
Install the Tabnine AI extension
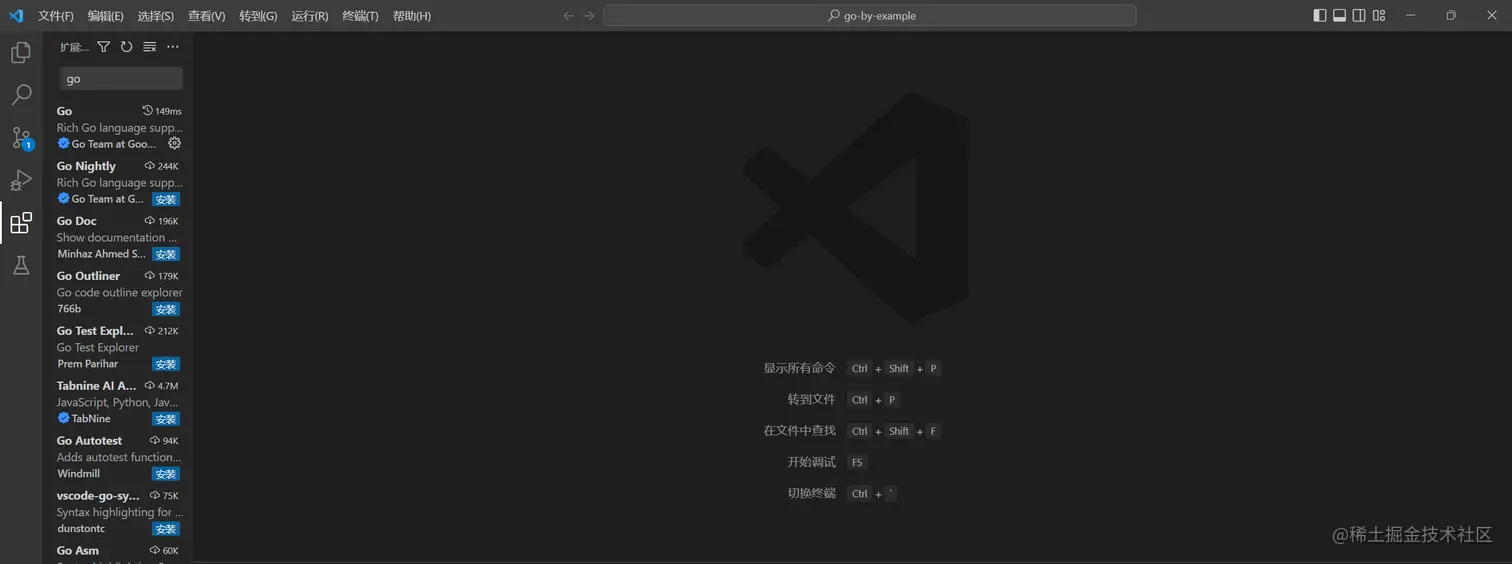[166, 419]
